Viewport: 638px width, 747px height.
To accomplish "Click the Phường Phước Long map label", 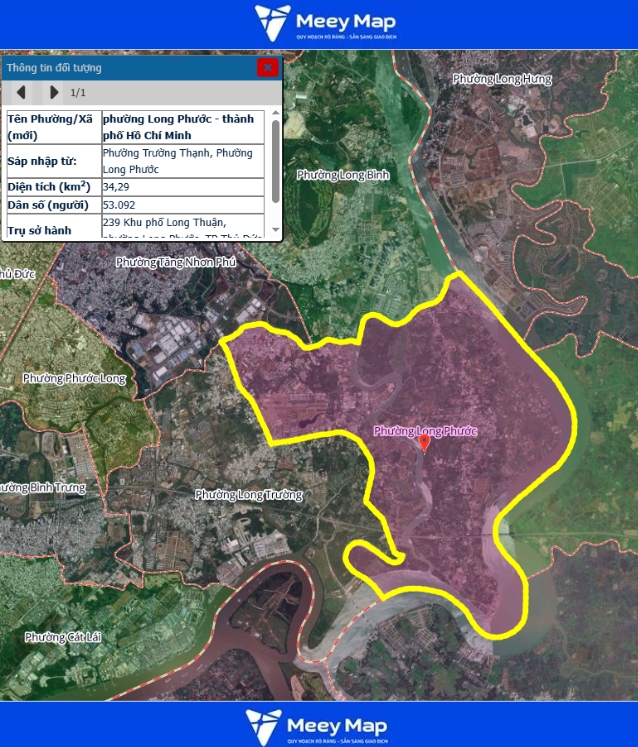I will (x=74, y=378).
